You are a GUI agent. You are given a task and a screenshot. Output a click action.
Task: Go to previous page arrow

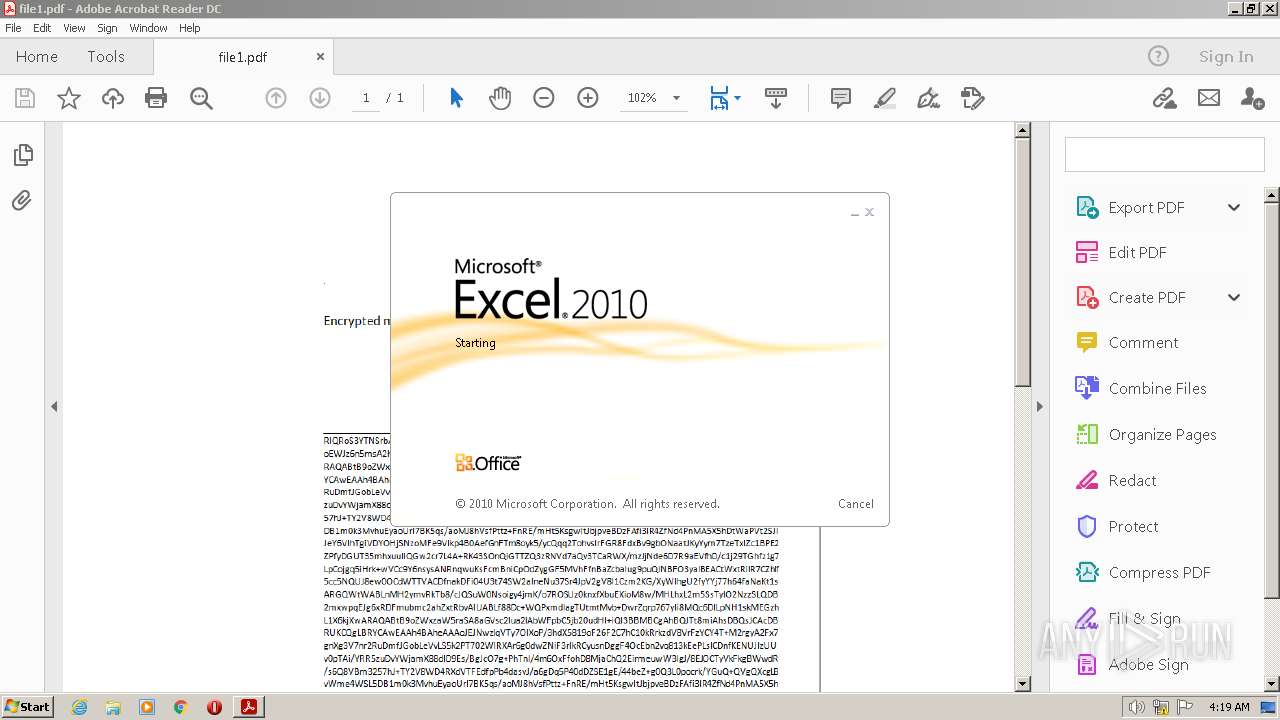coord(275,98)
